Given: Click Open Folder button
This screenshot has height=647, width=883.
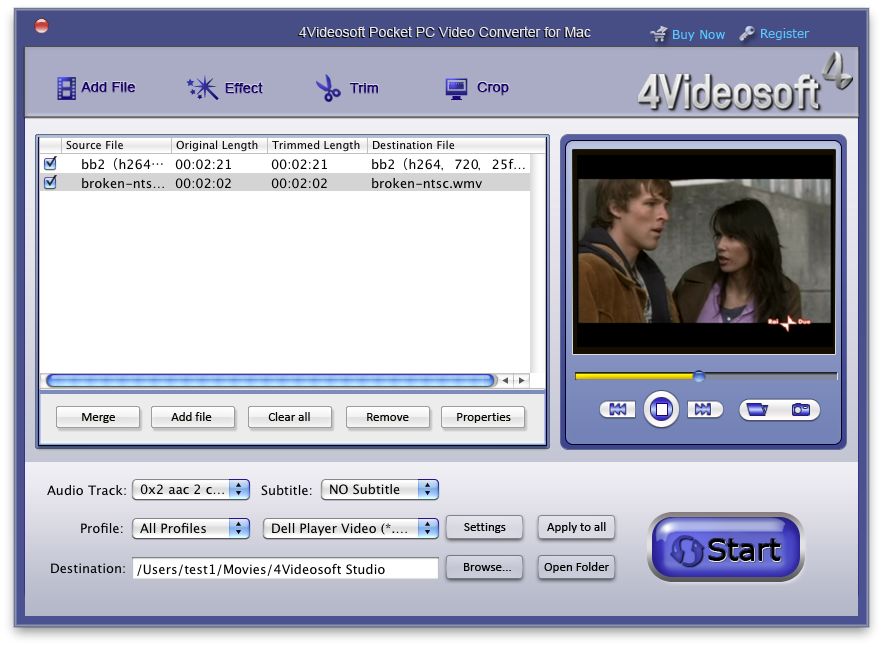Looking at the screenshot, I should (x=576, y=567).
